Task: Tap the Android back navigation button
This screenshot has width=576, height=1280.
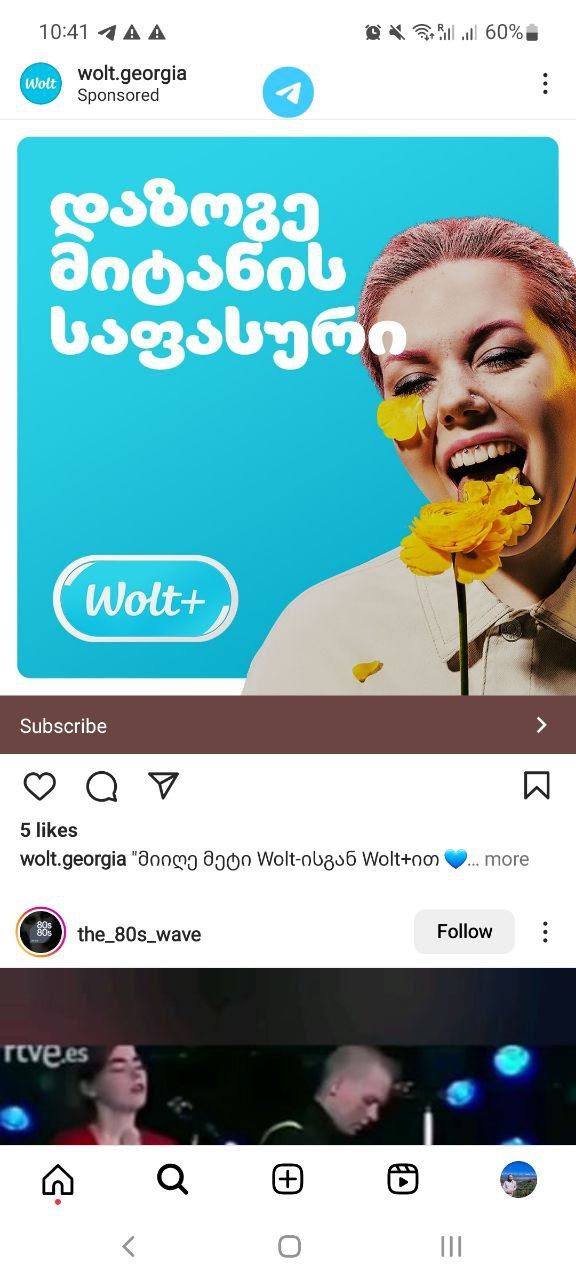Action: point(128,1246)
